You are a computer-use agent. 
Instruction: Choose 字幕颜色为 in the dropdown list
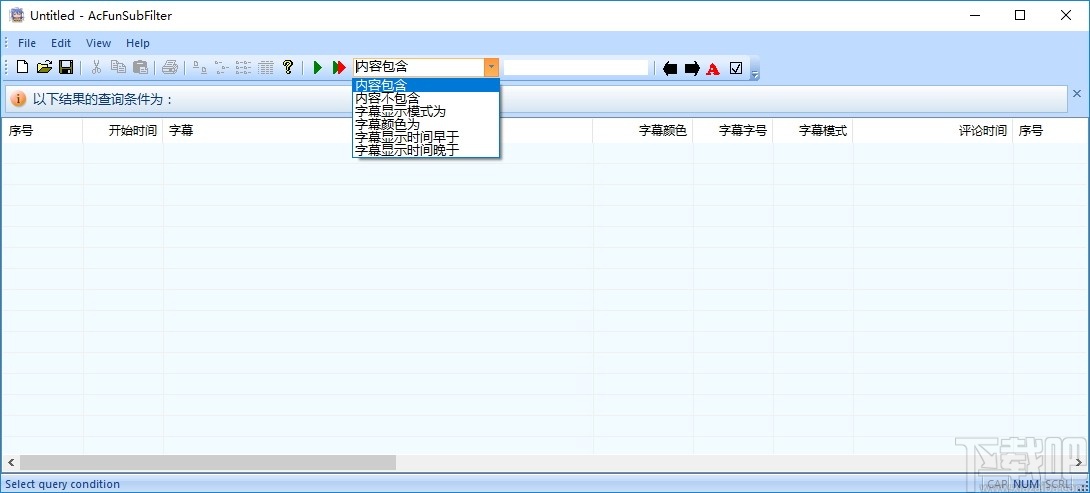click(426, 124)
